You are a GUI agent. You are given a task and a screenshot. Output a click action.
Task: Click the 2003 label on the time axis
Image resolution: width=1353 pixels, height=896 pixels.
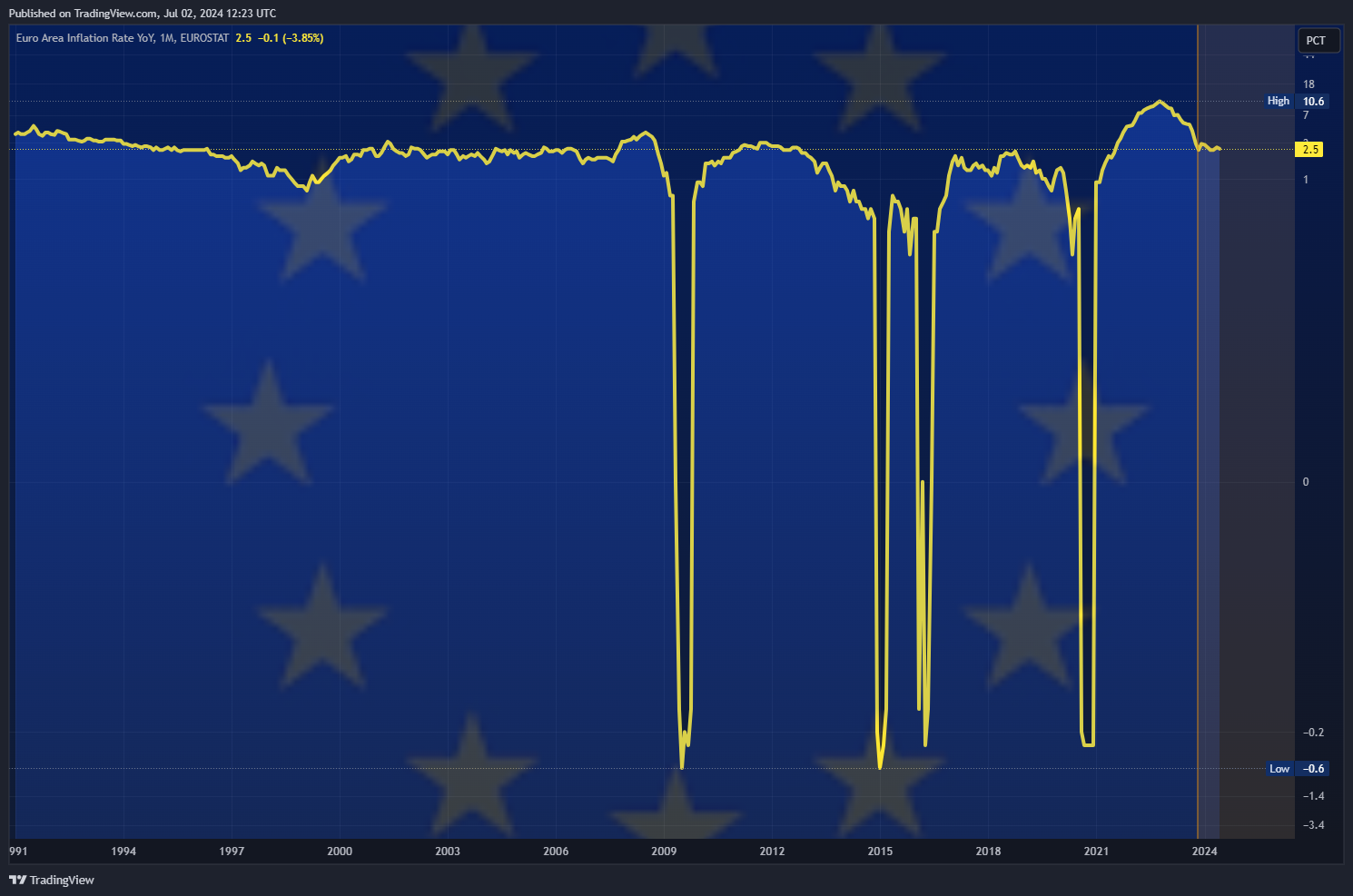[x=448, y=851]
